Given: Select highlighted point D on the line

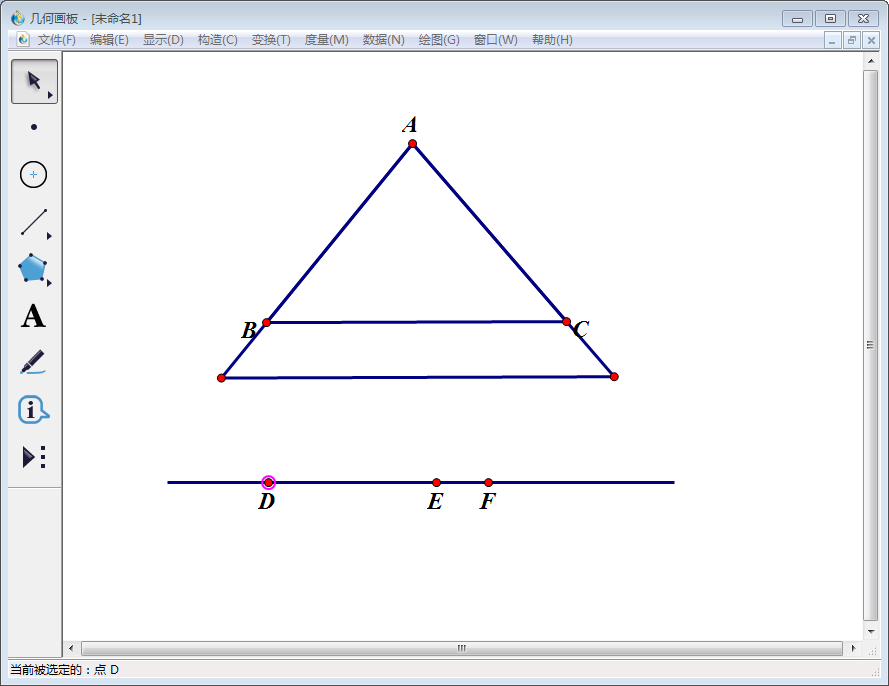Looking at the screenshot, I should click(x=268, y=482).
